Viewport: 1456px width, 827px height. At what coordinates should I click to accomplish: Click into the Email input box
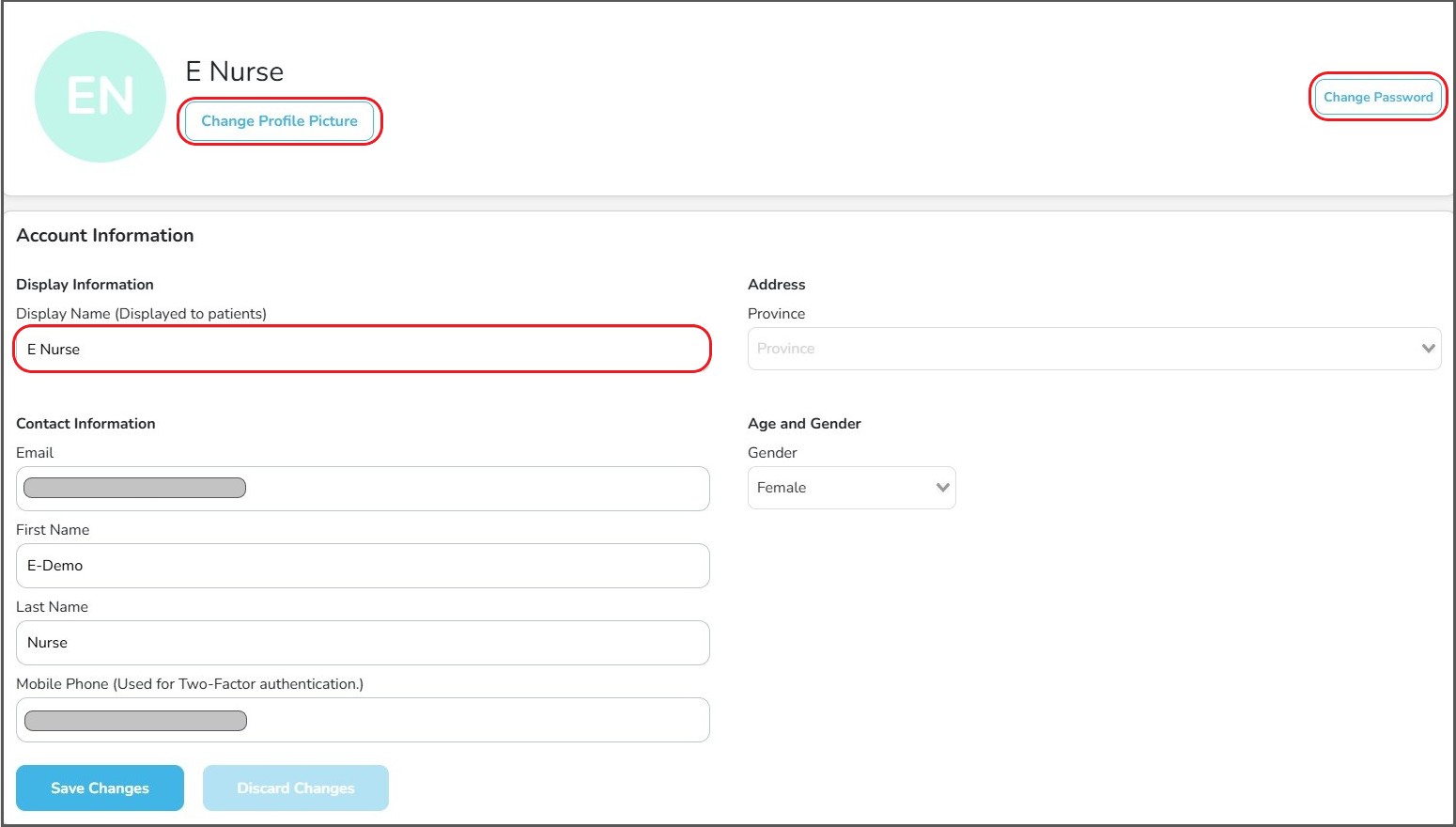pyautogui.click(x=470, y=489)
